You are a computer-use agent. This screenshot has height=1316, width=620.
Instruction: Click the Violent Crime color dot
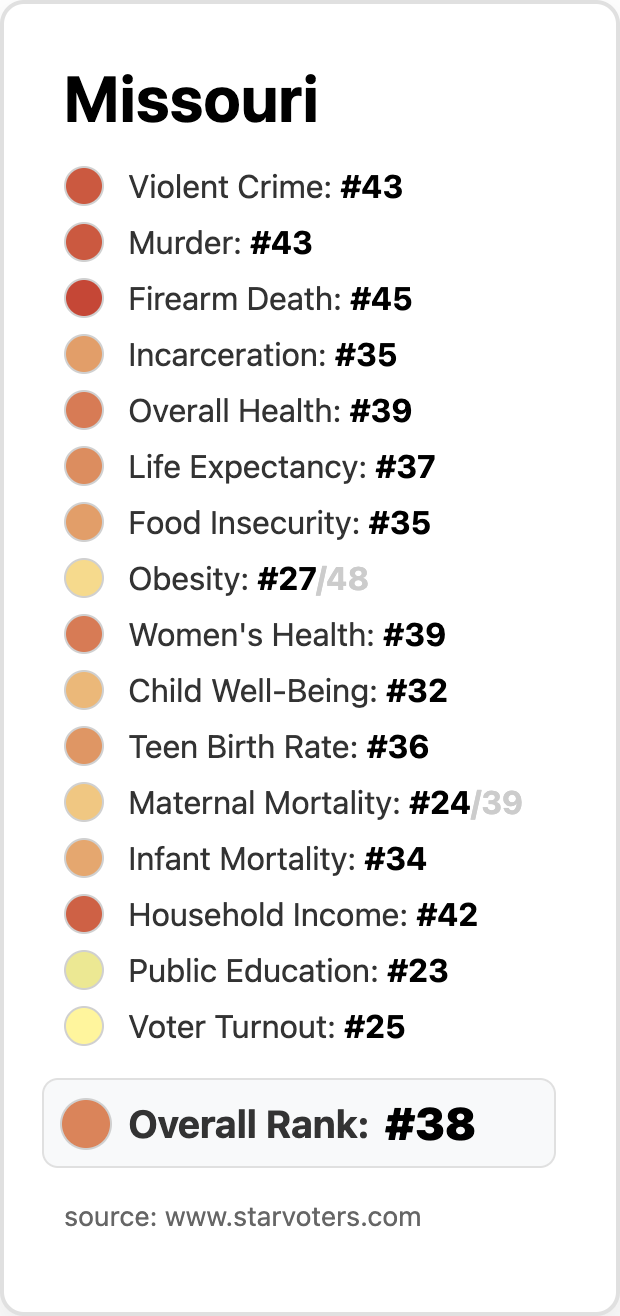point(84,187)
